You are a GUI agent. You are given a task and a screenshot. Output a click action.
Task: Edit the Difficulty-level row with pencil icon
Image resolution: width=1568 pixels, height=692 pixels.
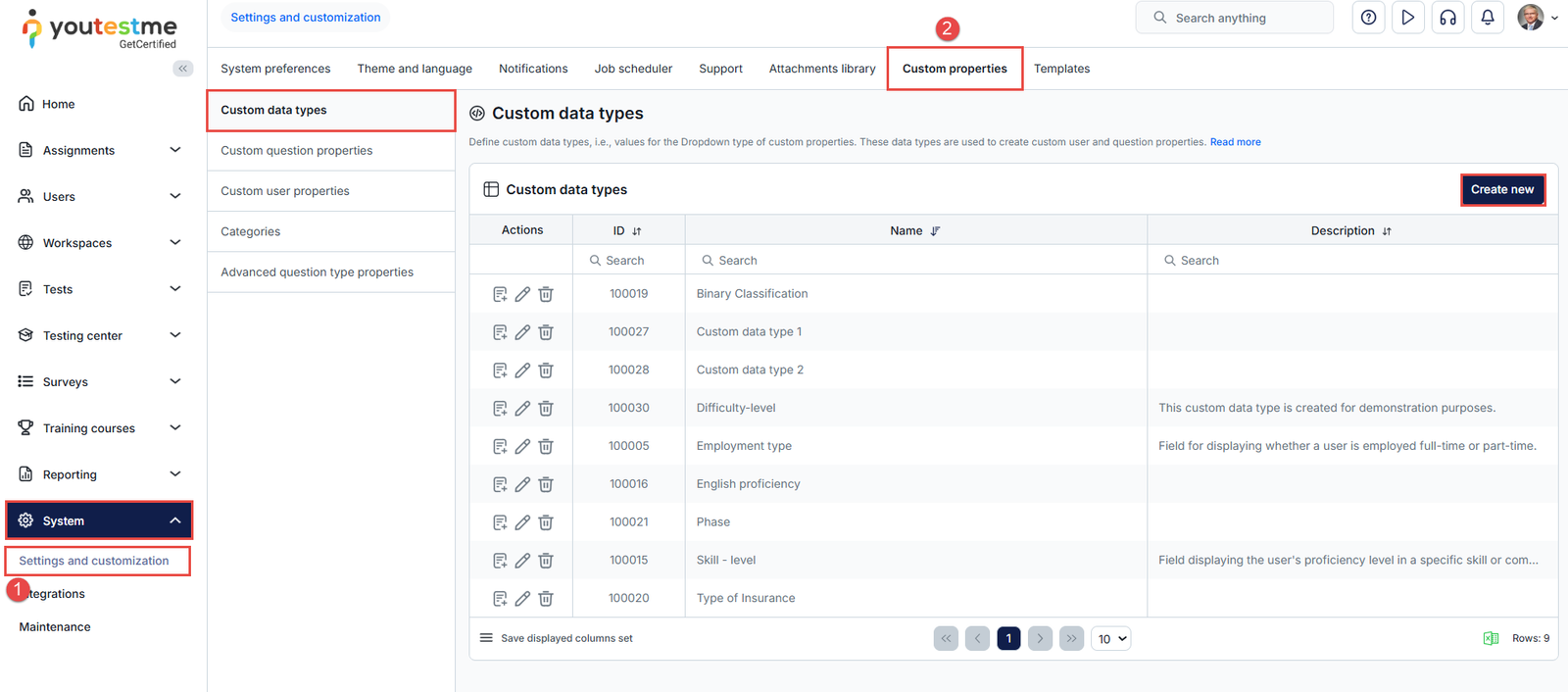click(x=522, y=408)
